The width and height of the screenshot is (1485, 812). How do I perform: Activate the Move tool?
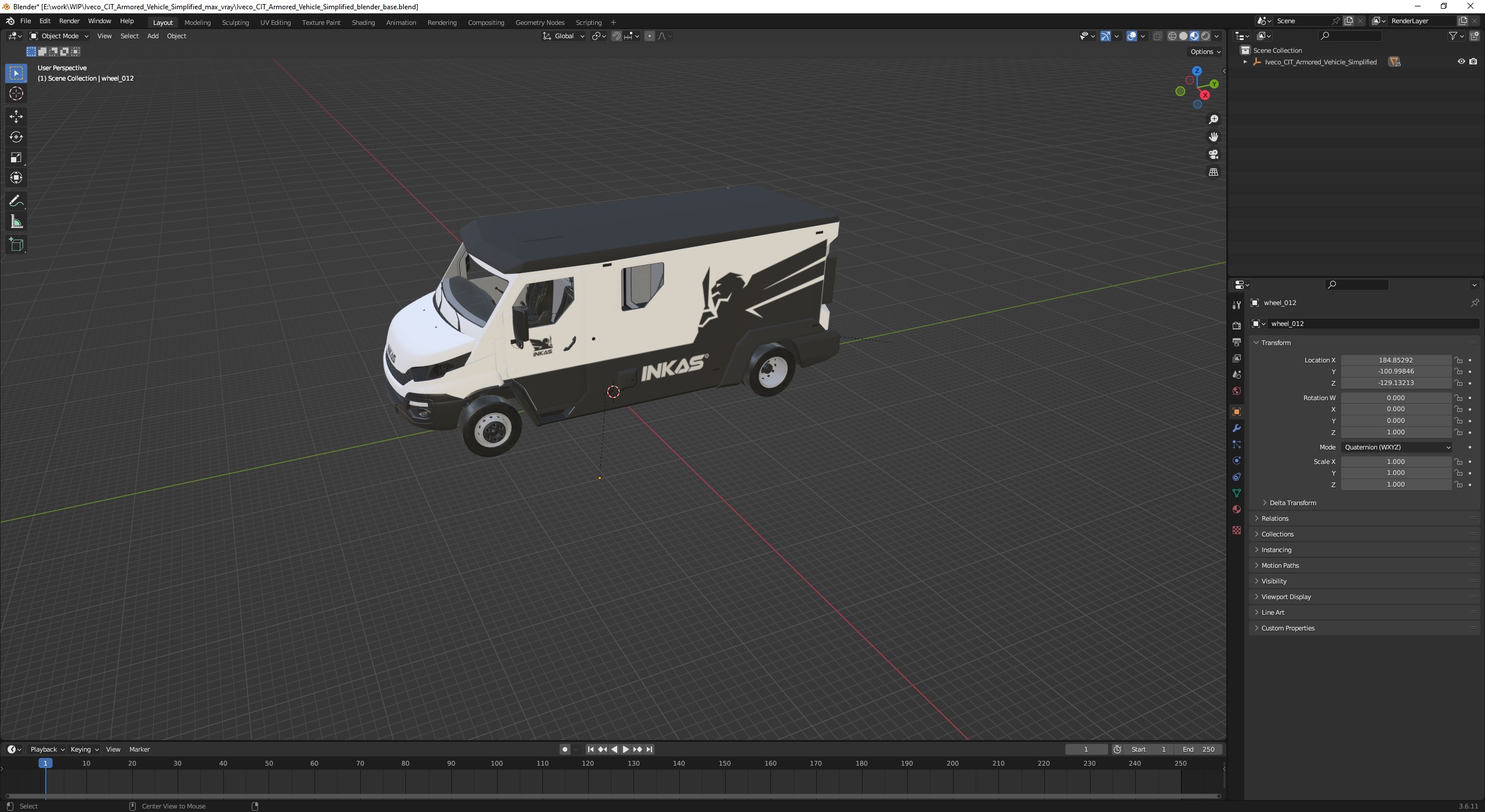click(x=16, y=117)
